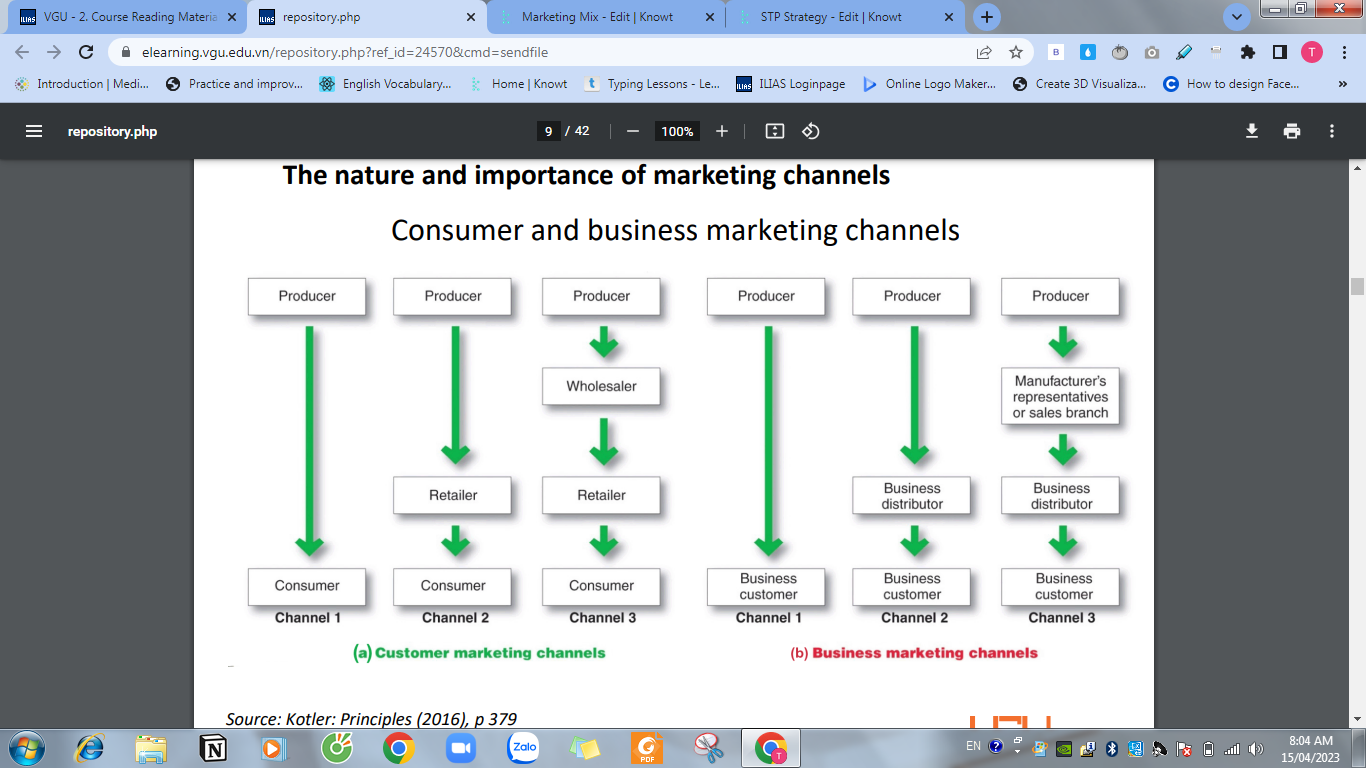The width and height of the screenshot is (1366, 768).
Task: Zoom in with the plus icon
Action: point(722,131)
